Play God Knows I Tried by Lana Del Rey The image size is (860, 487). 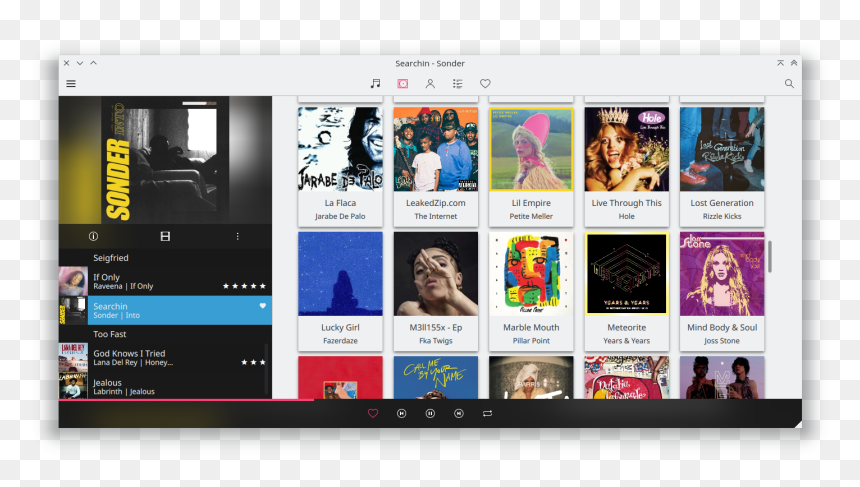[165, 357]
